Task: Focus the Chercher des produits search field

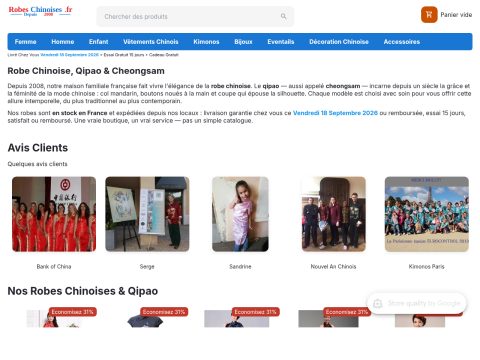Action: coord(195,16)
